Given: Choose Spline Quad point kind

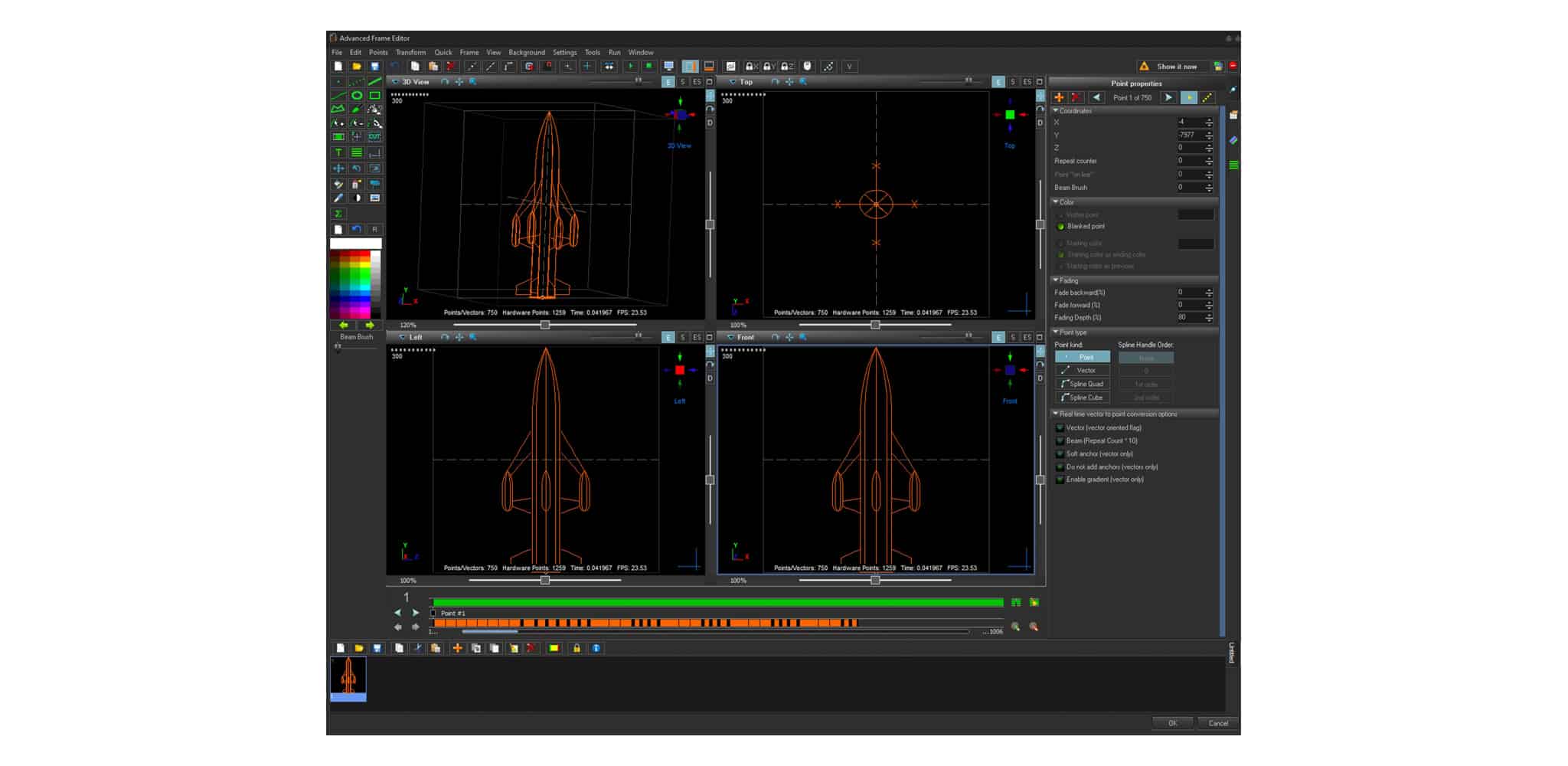Looking at the screenshot, I should [1082, 384].
